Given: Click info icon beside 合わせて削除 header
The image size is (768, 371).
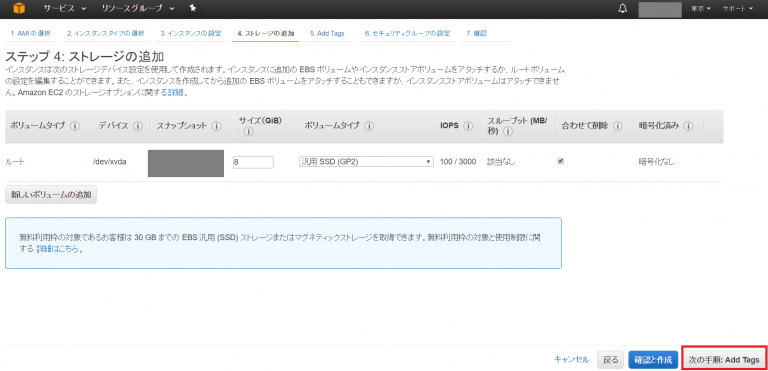Looking at the screenshot, I should tap(617, 126).
